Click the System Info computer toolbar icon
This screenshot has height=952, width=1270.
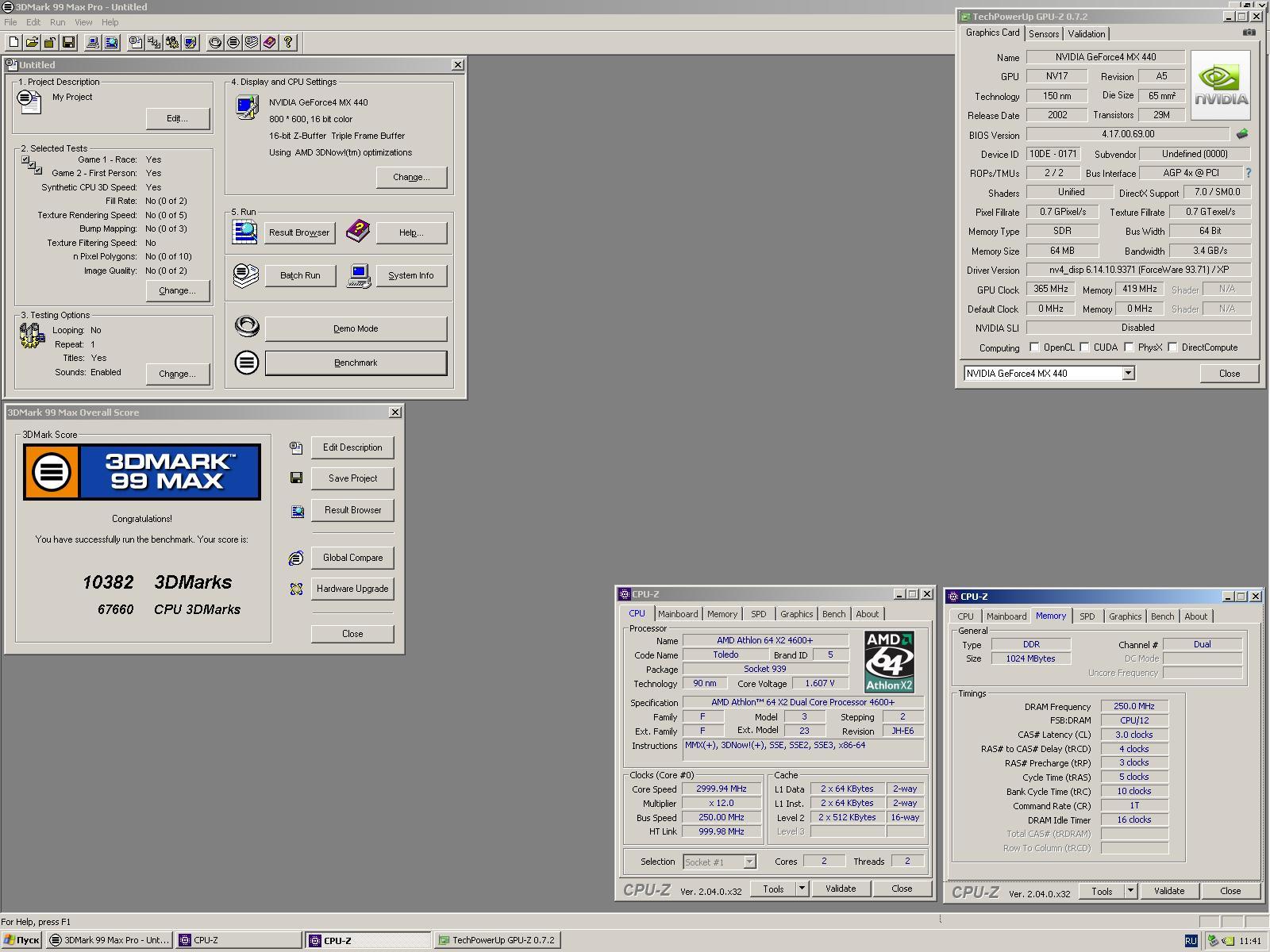[x=93, y=43]
